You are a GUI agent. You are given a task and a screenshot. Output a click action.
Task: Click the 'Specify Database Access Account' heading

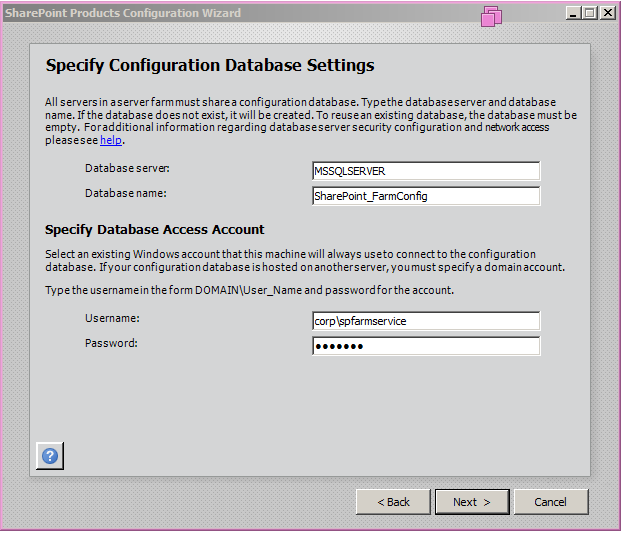pos(154,230)
